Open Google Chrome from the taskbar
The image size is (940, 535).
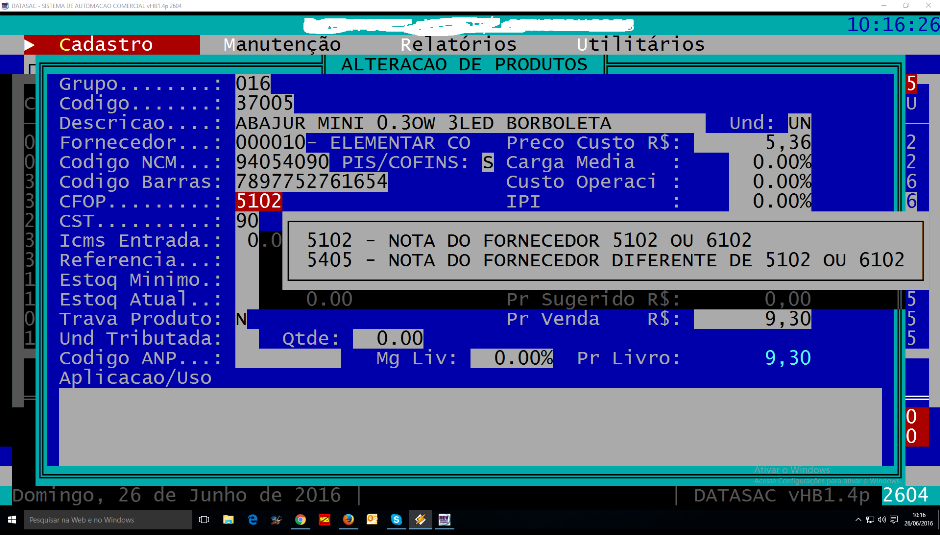click(x=300, y=519)
